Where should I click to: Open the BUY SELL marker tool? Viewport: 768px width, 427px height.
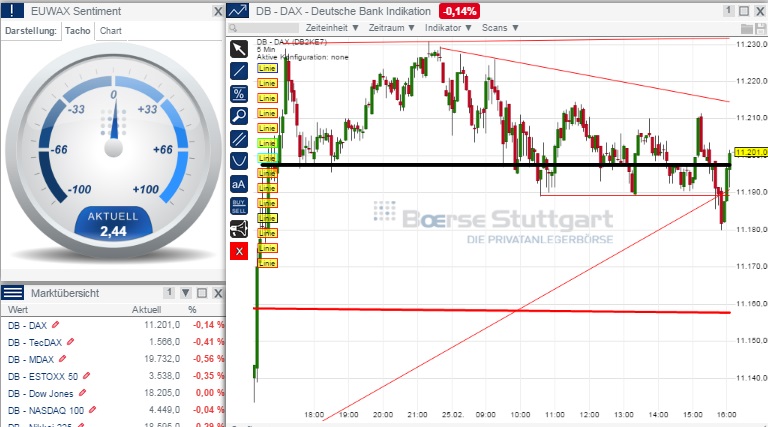coord(239,206)
